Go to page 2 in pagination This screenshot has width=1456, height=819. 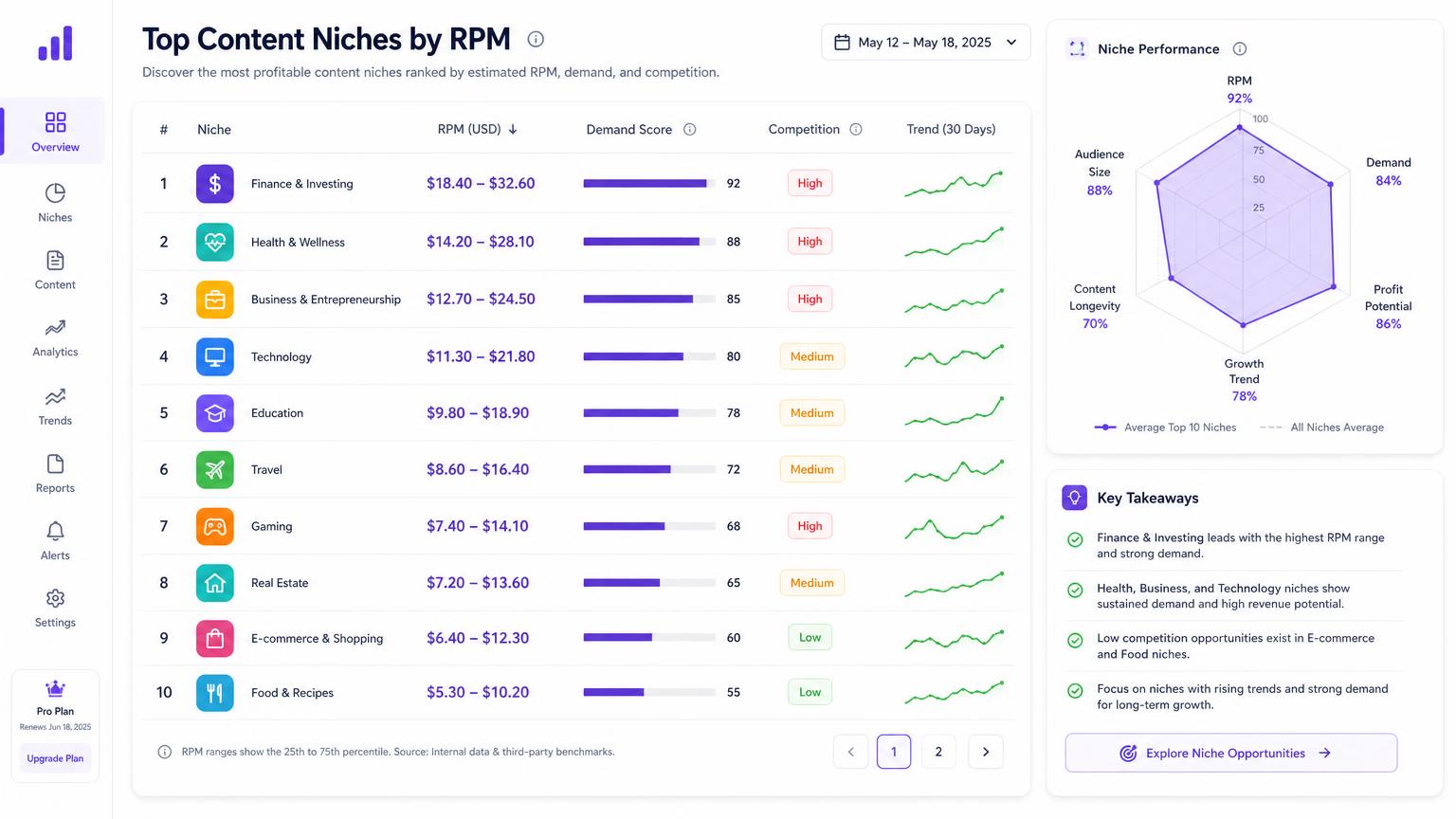[938, 752]
